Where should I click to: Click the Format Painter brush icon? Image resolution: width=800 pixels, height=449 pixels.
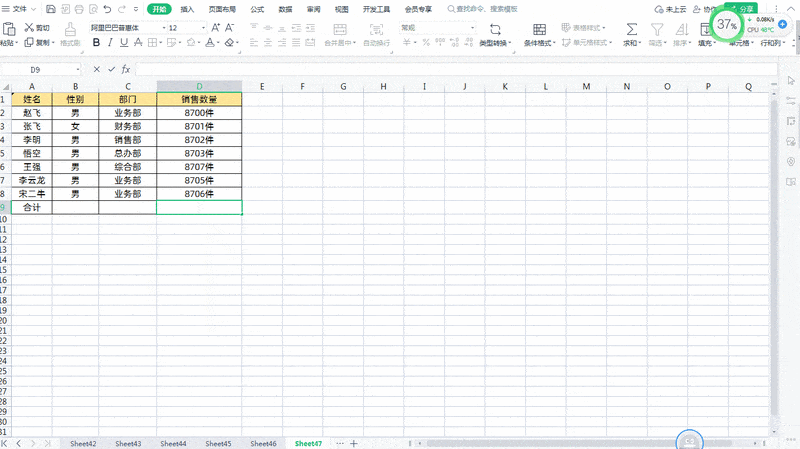tap(70, 31)
